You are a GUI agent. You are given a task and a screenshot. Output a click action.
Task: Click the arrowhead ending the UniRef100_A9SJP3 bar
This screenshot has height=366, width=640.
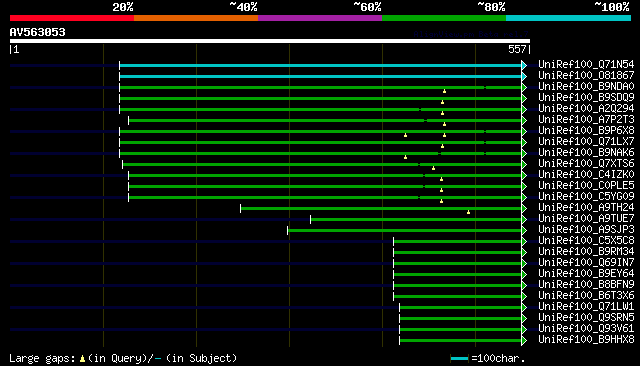pyautogui.click(x=524, y=231)
